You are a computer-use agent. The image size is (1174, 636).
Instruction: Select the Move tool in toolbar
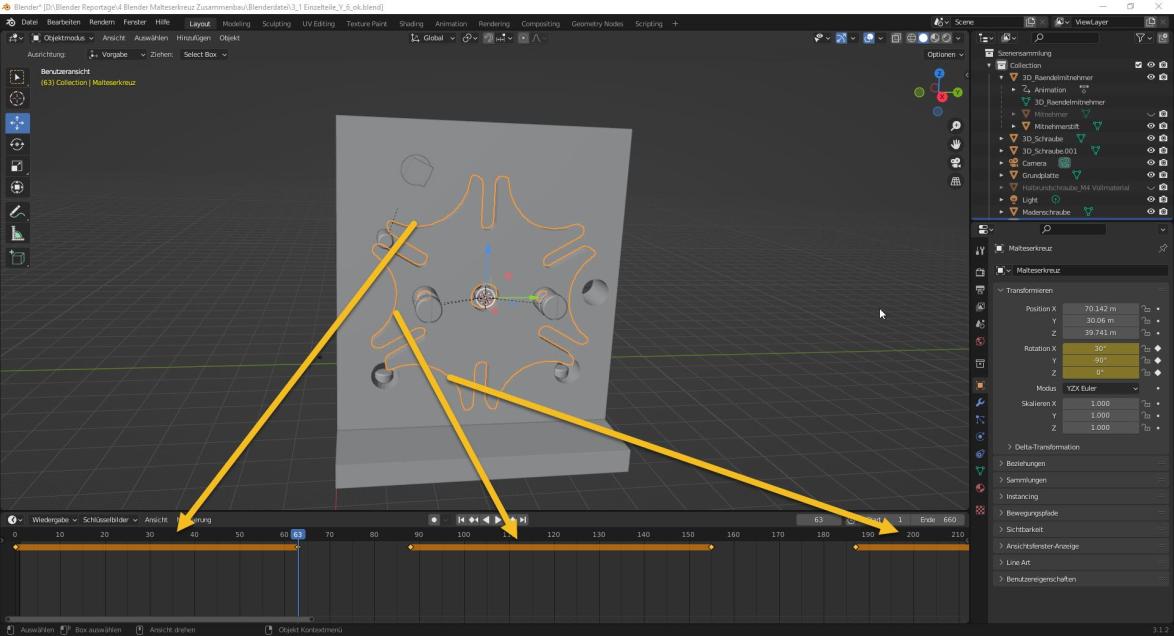[x=17, y=122]
